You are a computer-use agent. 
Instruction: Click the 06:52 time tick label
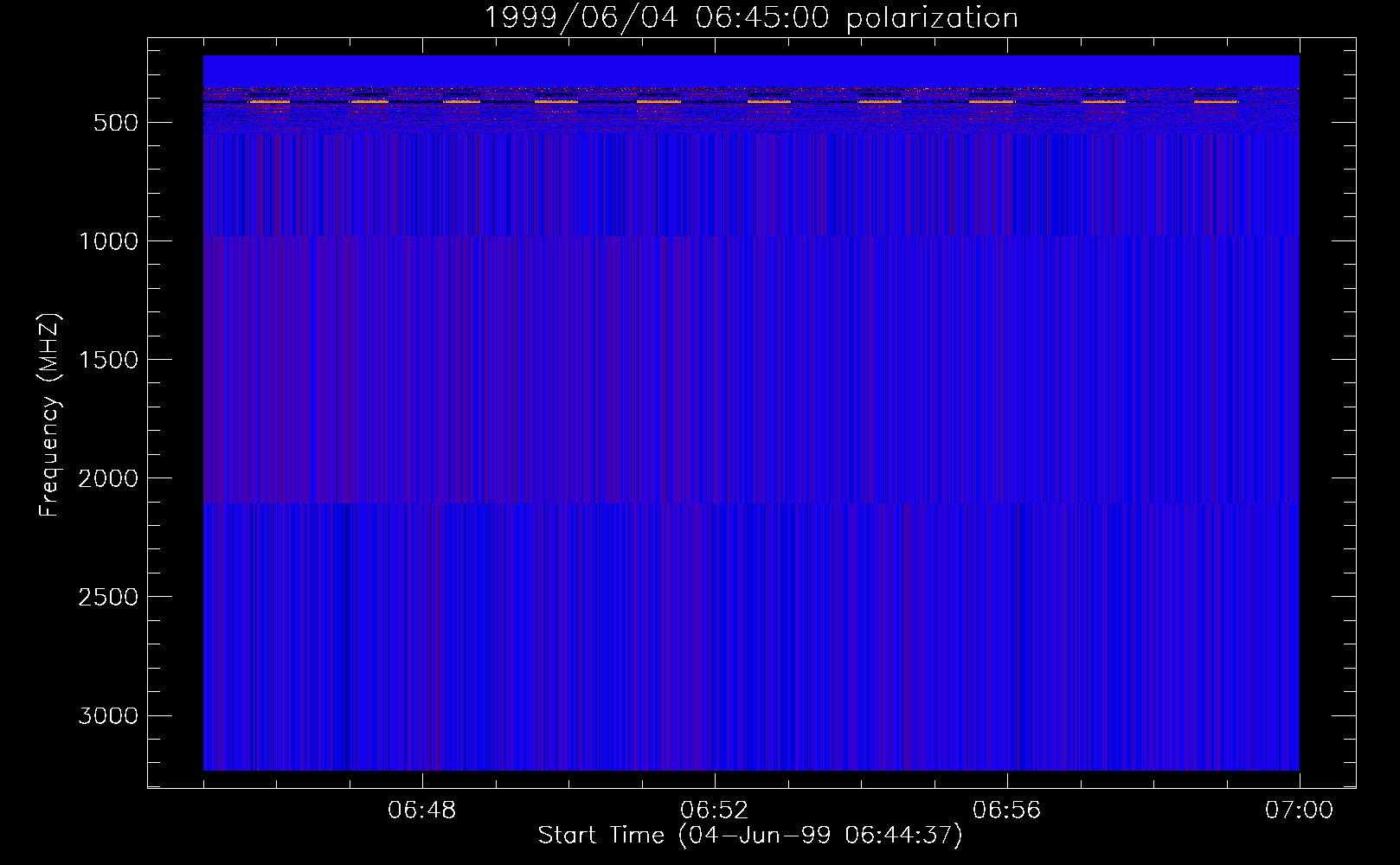point(715,811)
